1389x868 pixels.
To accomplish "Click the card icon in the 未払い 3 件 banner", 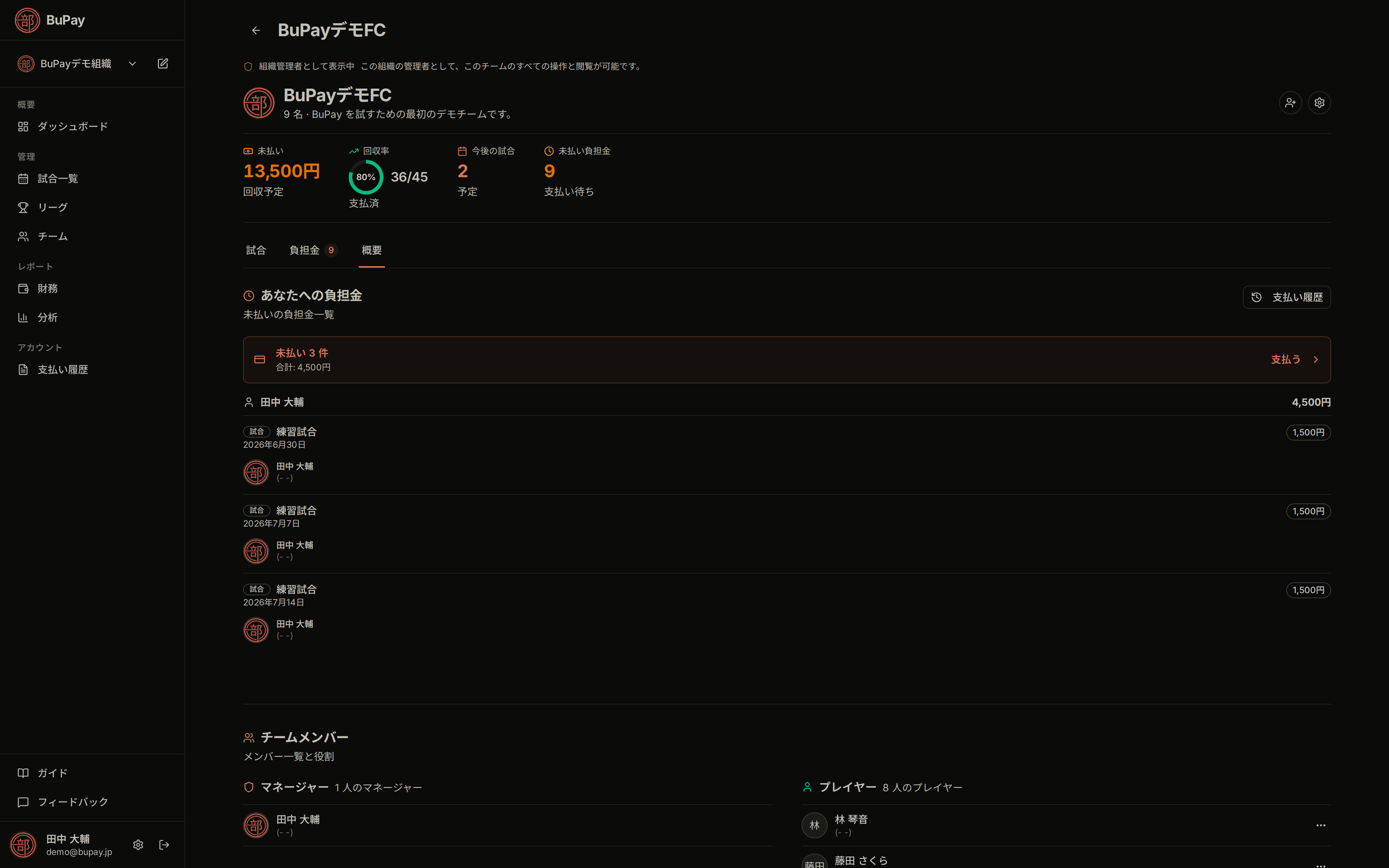I will [x=259, y=359].
